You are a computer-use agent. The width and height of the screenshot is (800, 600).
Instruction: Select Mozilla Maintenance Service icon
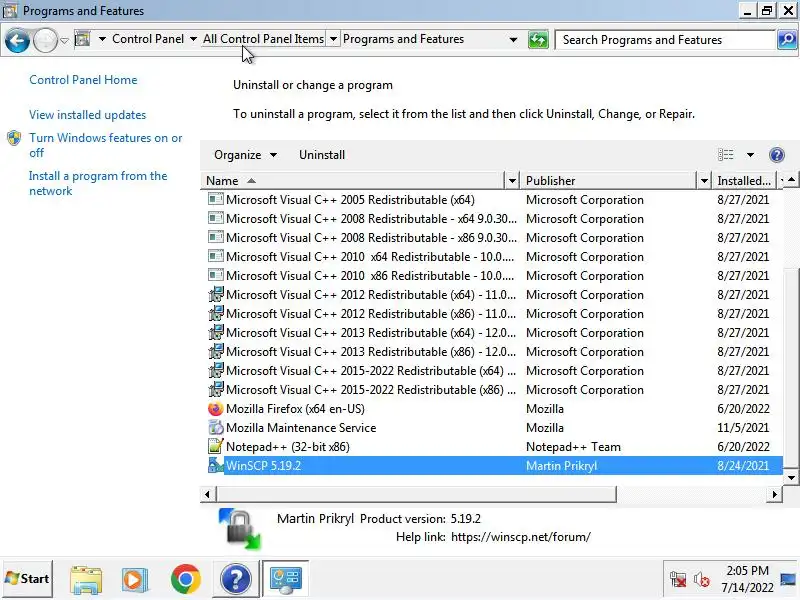coord(216,428)
